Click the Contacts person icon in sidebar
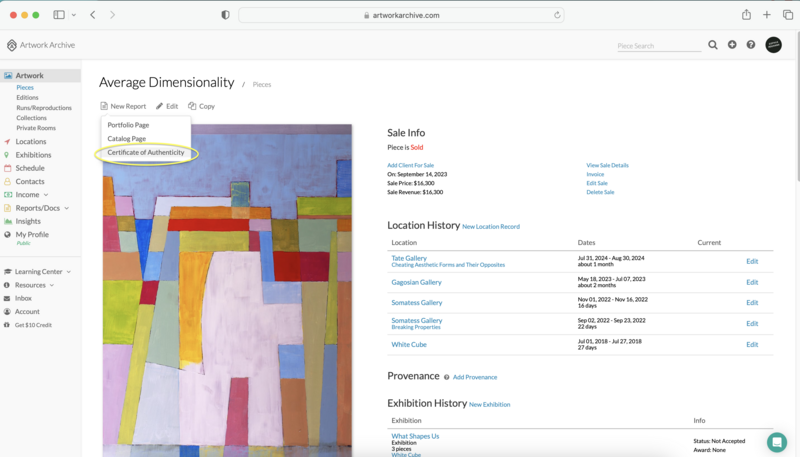 pos(7,181)
